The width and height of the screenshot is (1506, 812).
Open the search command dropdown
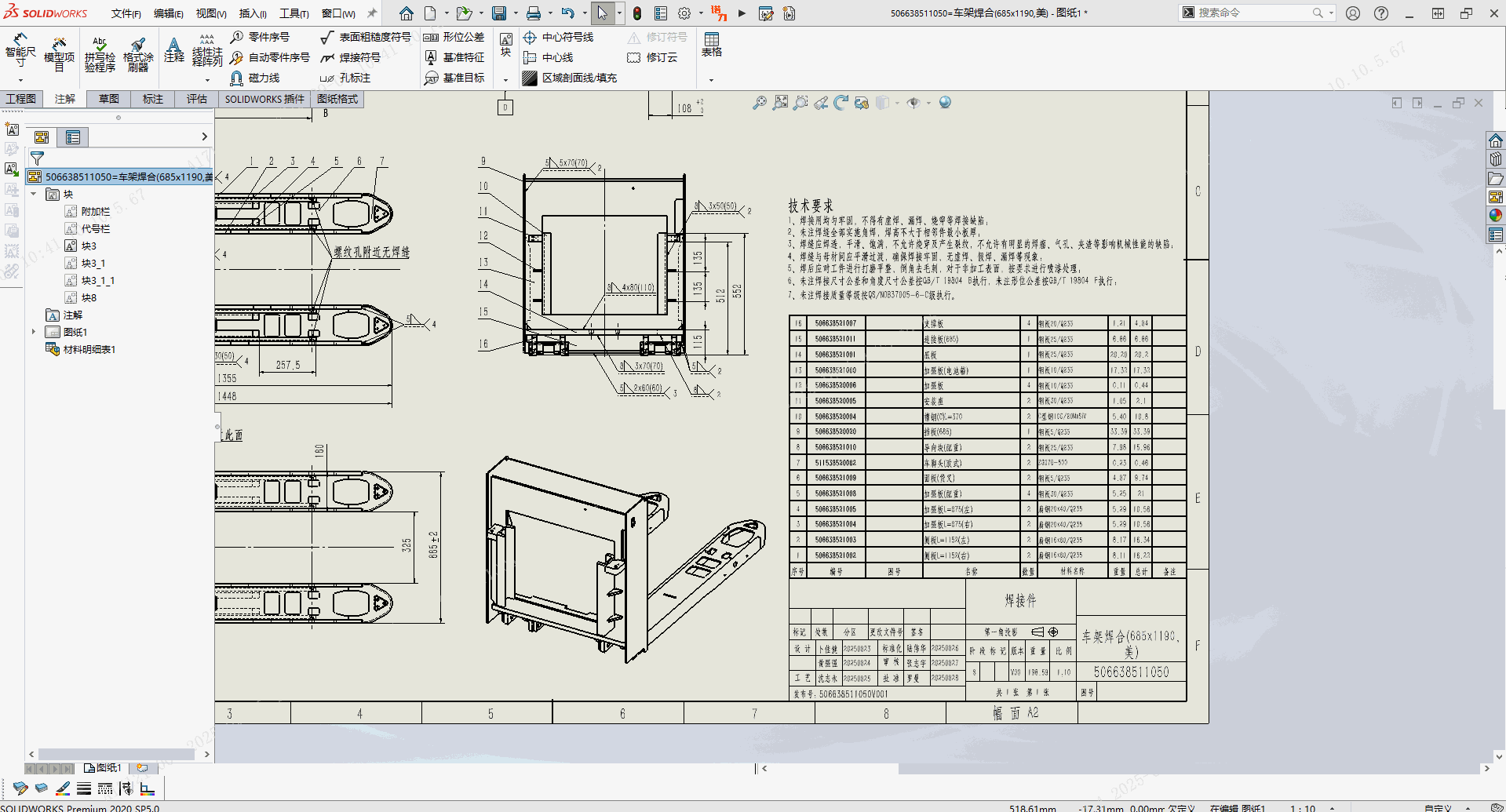[x=1332, y=13]
